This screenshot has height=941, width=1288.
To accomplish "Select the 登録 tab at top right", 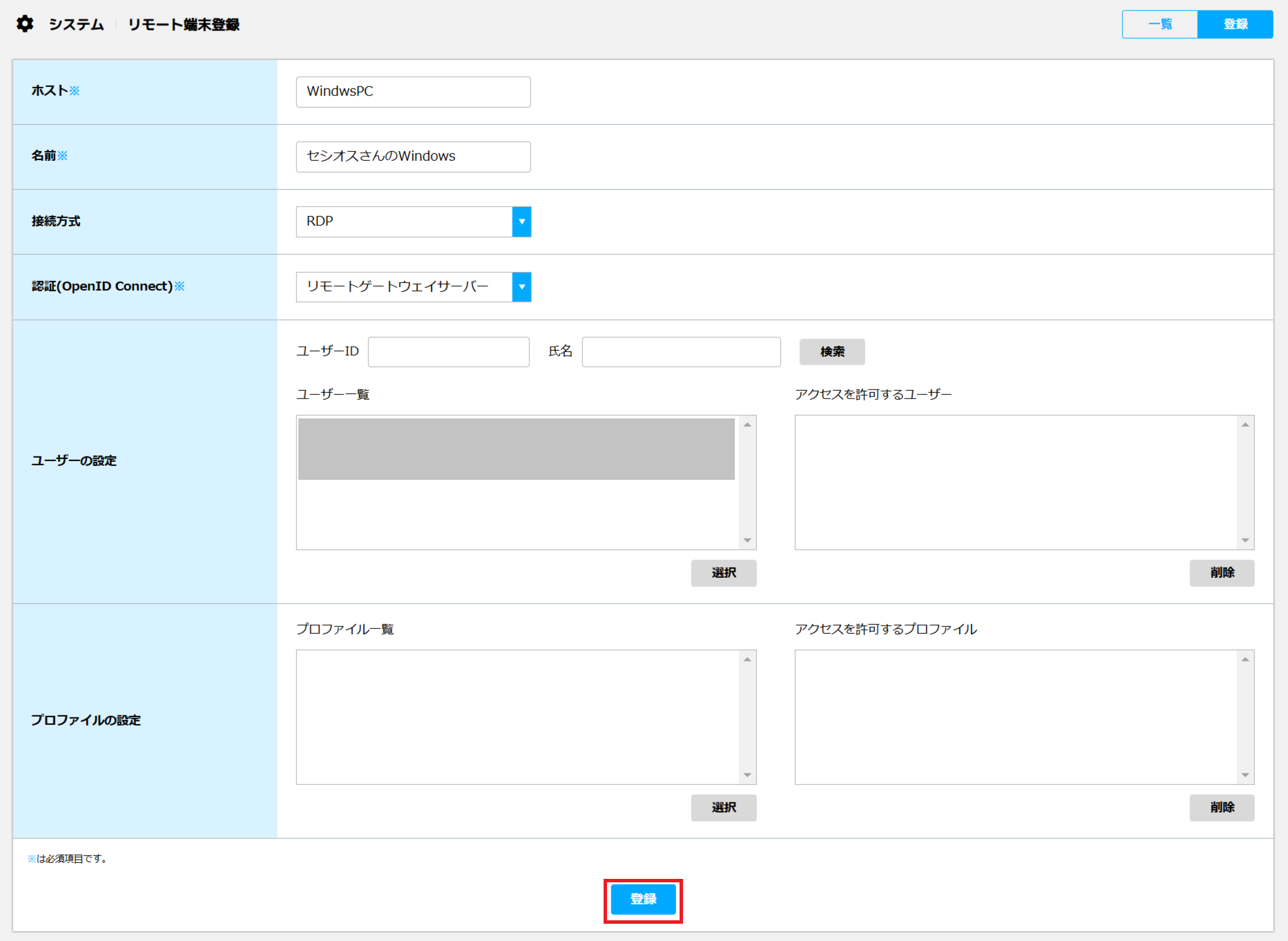I will click(x=1236, y=24).
